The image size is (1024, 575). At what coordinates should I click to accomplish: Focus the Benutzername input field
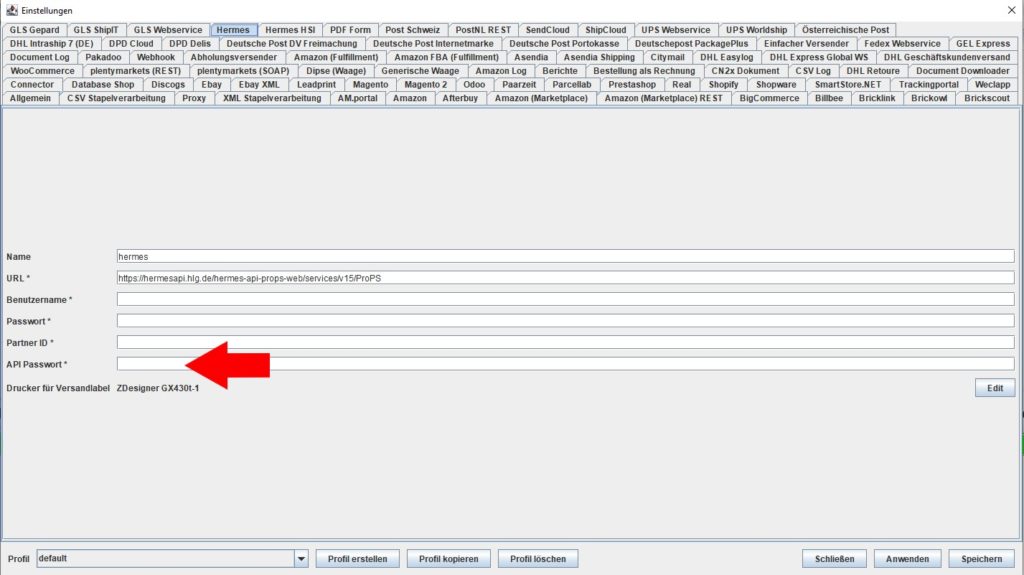pyautogui.click(x=566, y=299)
